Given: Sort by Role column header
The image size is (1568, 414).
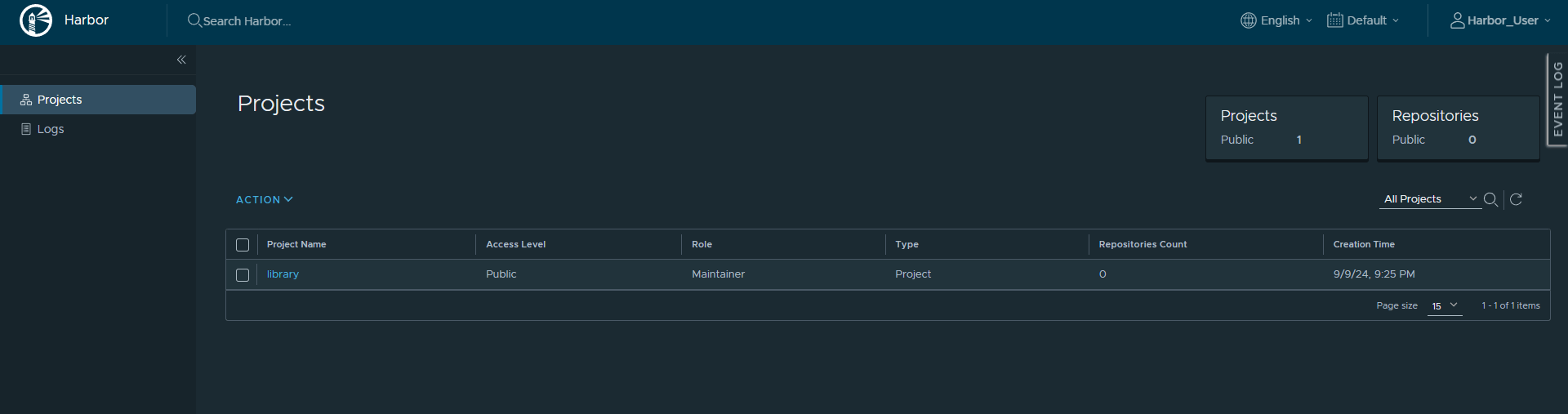Looking at the screenshot, I should pyautogui.click(x=702, y=244).
